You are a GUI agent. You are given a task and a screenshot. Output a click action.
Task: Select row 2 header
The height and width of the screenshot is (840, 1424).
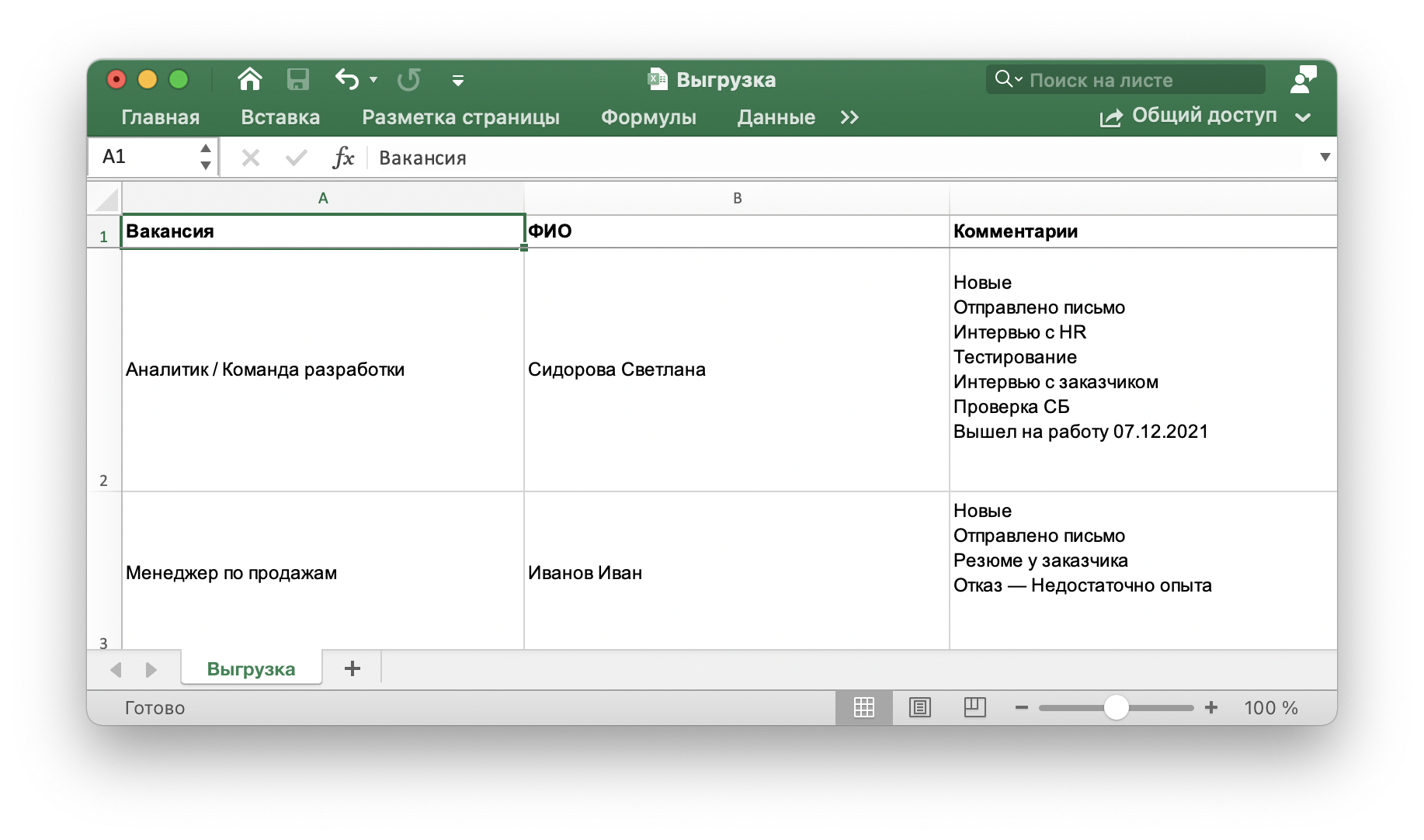pos(104,370)
